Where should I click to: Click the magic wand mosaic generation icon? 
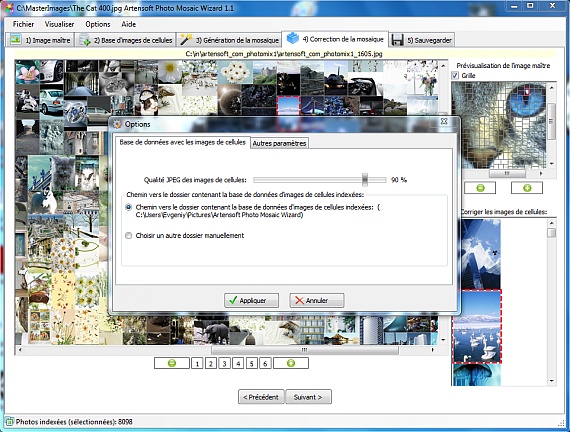pyautogui.click(x=186, y=40)
